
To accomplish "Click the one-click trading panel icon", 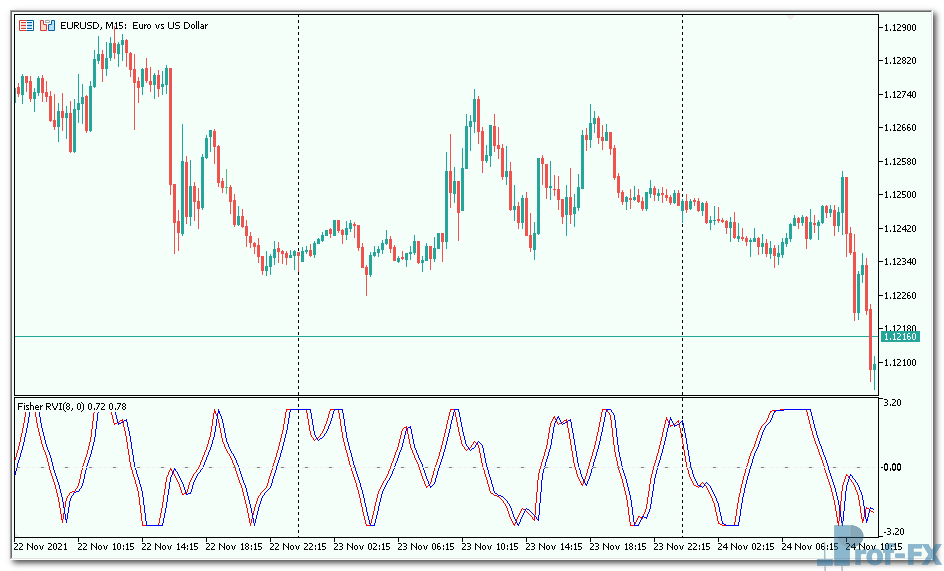I will point(26,25).
